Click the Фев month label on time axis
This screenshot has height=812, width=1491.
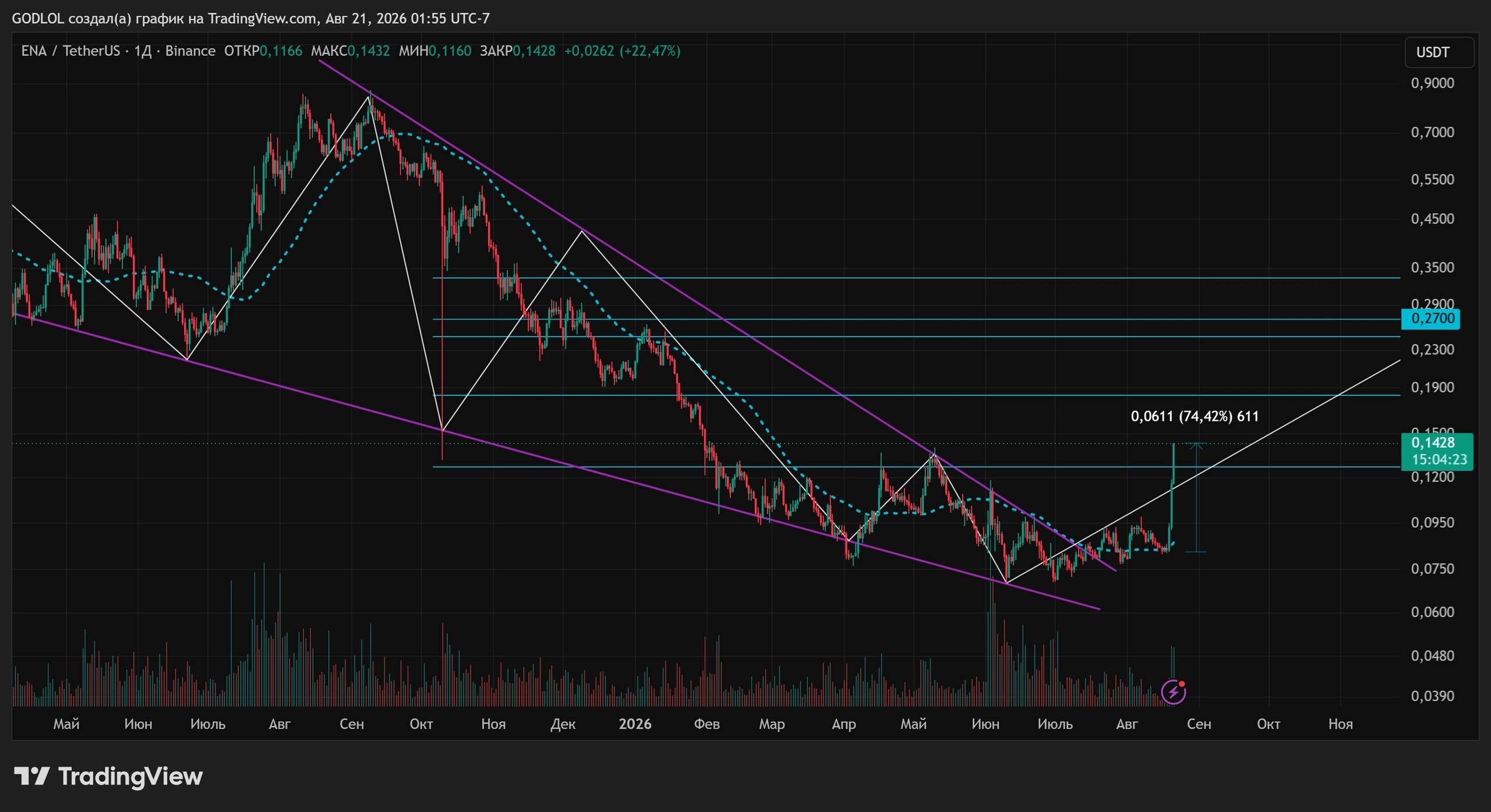coord(707,724)
